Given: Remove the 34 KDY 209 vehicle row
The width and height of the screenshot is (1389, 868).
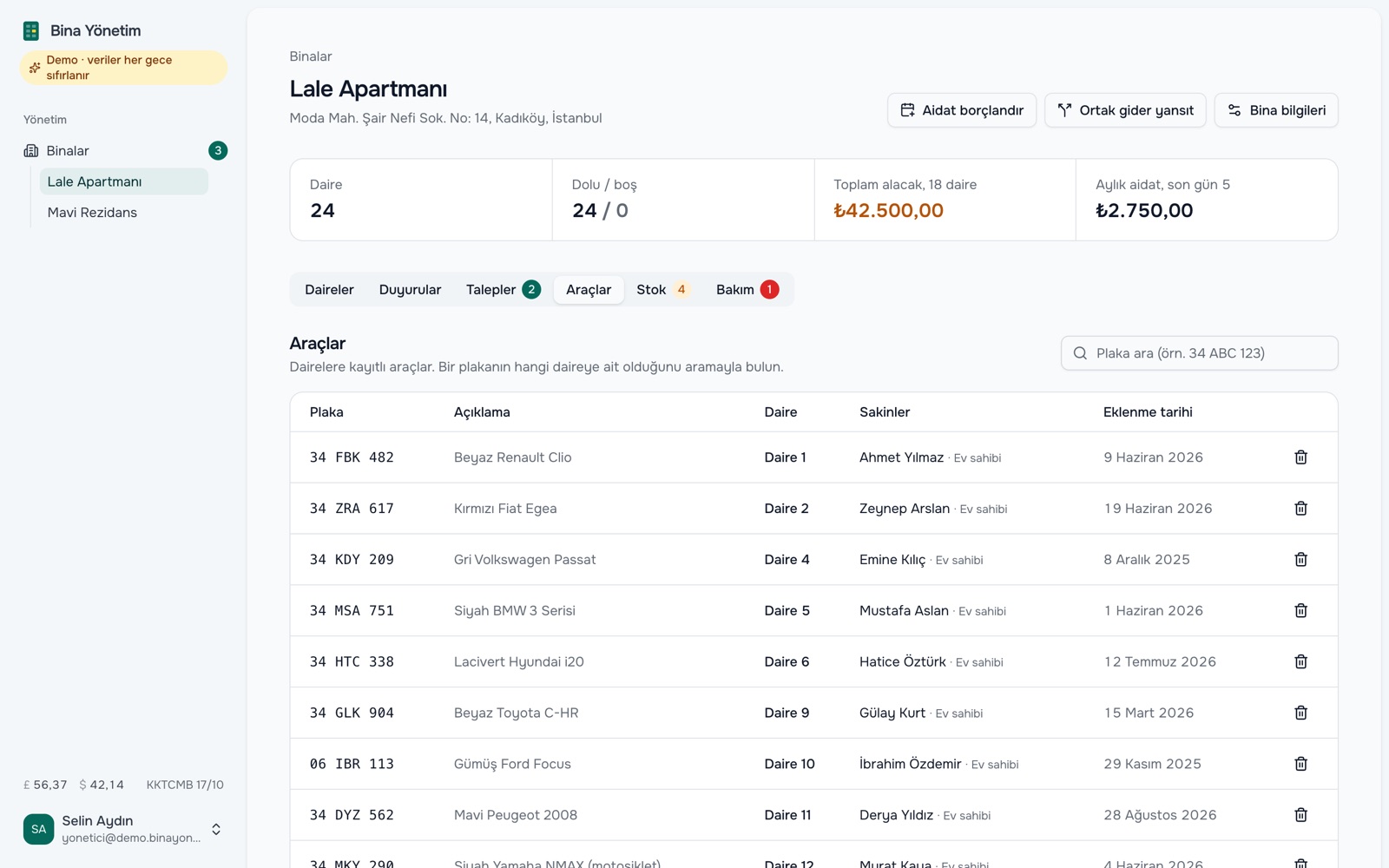Looking at the screenshot, I should 1300,560.
